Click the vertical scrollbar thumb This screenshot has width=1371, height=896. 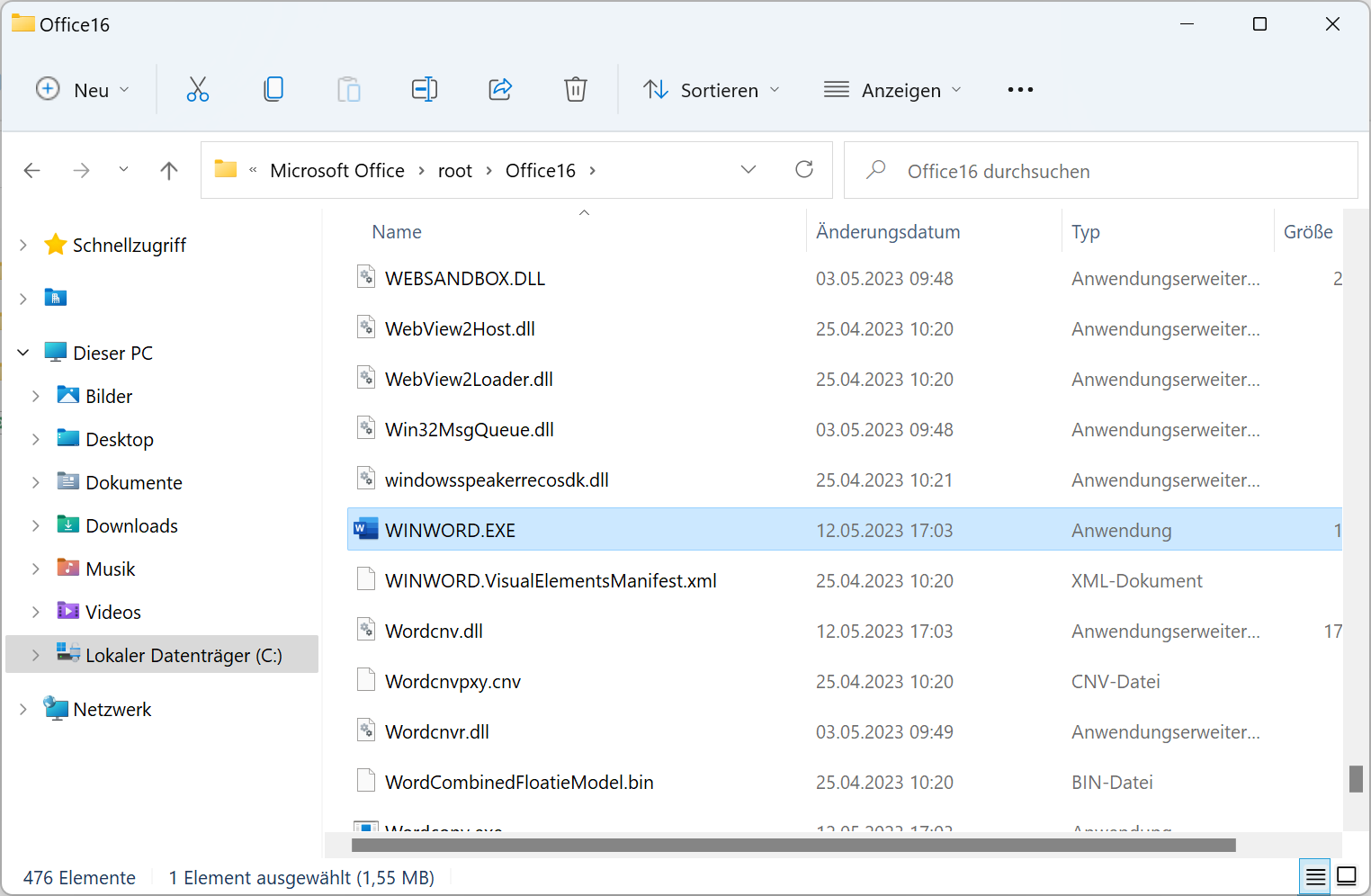[1357, 779]
